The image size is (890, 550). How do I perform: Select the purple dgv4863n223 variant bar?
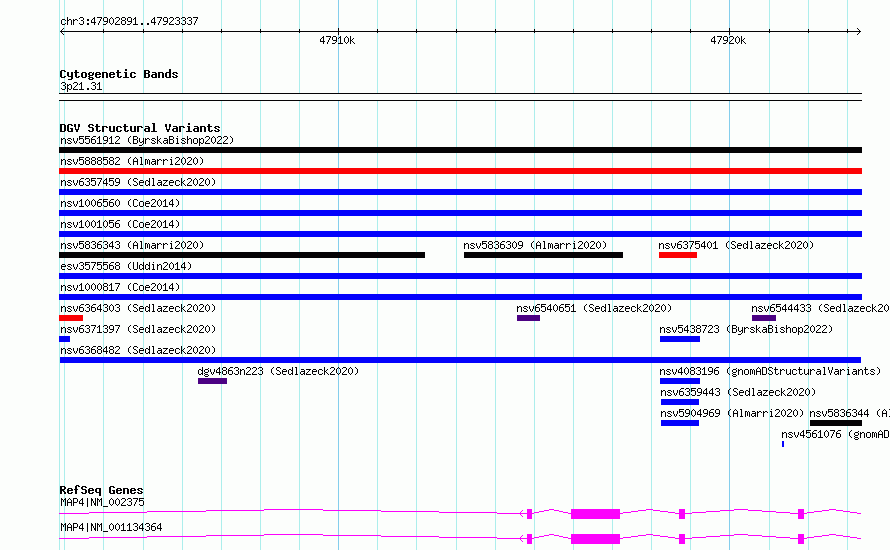212,381
